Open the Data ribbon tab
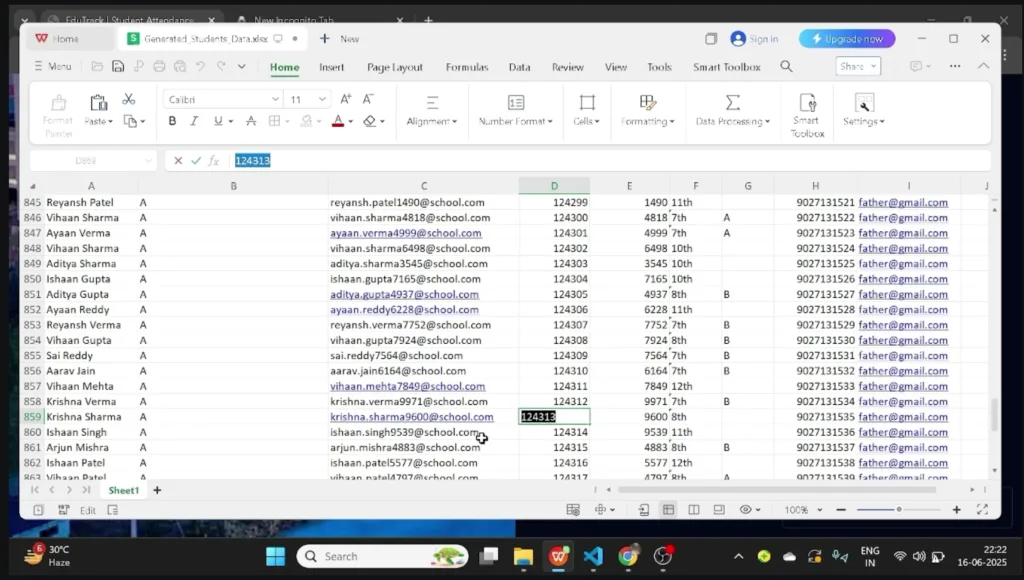 [519, 67]
